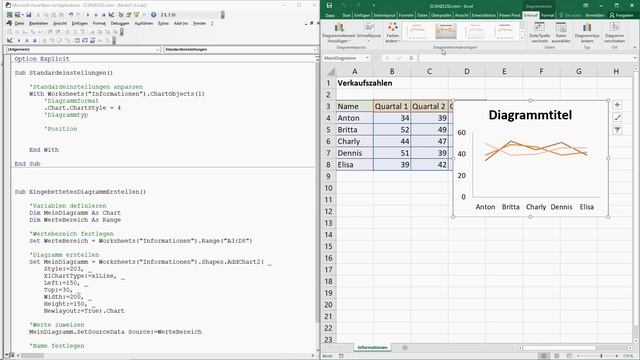Collapse the Excel ribbon chevron
Image resolution: width=640 pixels, height=360 pixels.
tap(634, 47)
